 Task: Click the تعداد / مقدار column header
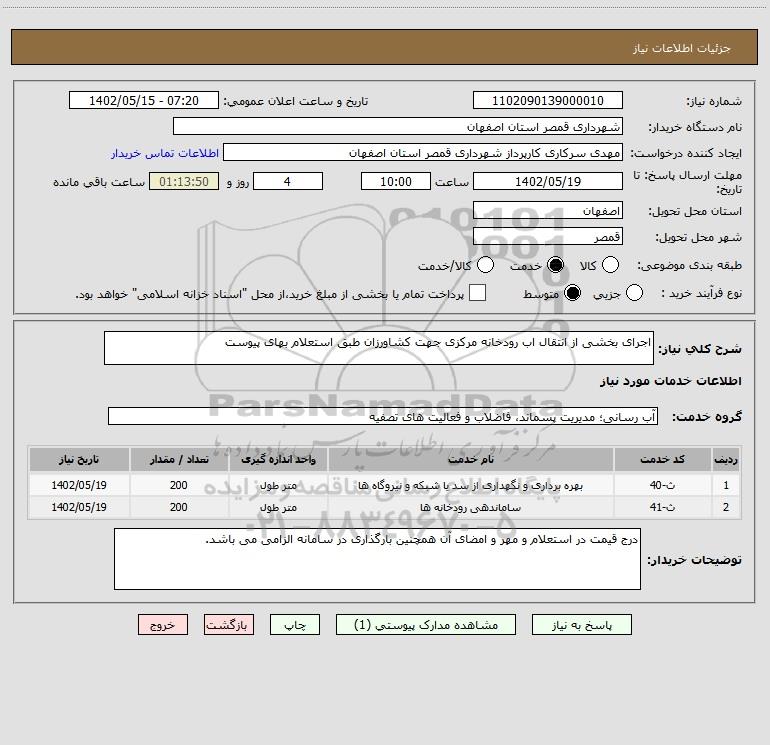[x=179, y=459]
